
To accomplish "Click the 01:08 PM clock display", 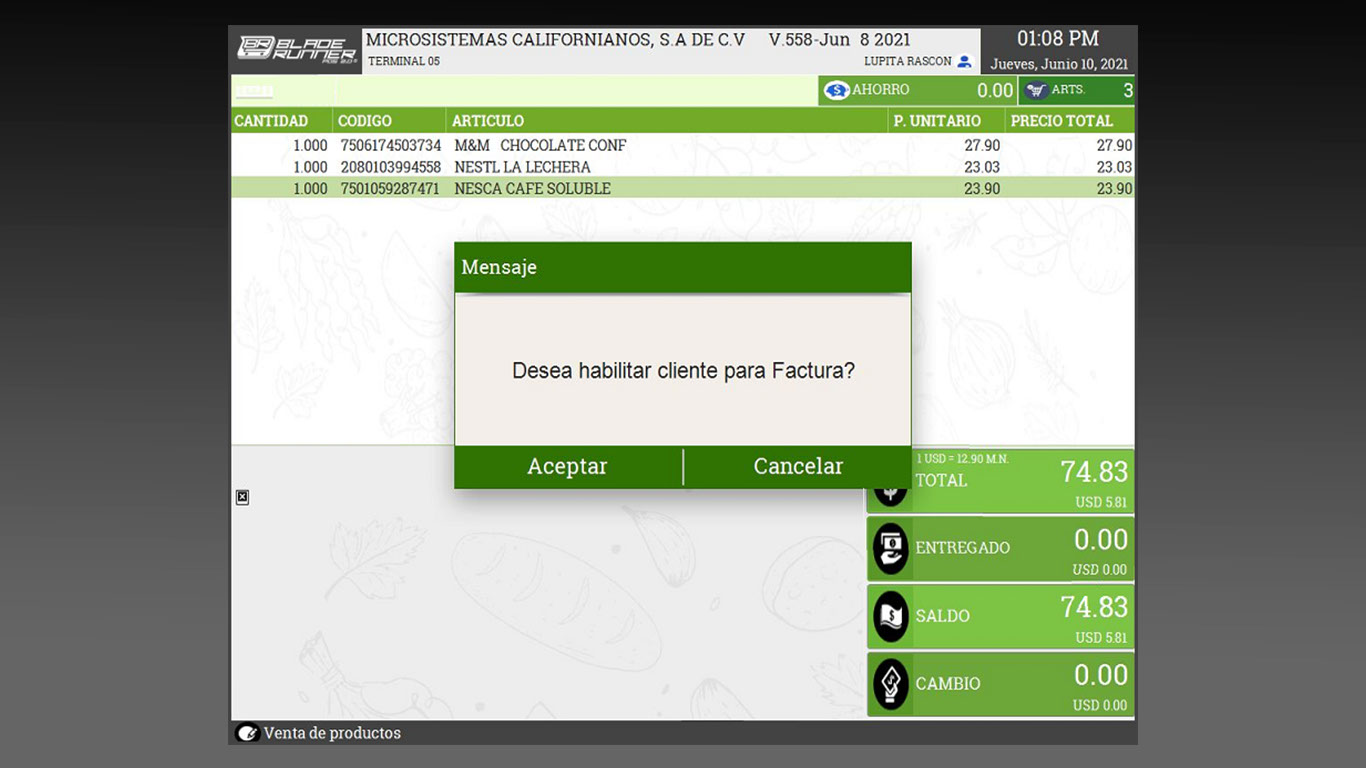I will point(1057,39).
